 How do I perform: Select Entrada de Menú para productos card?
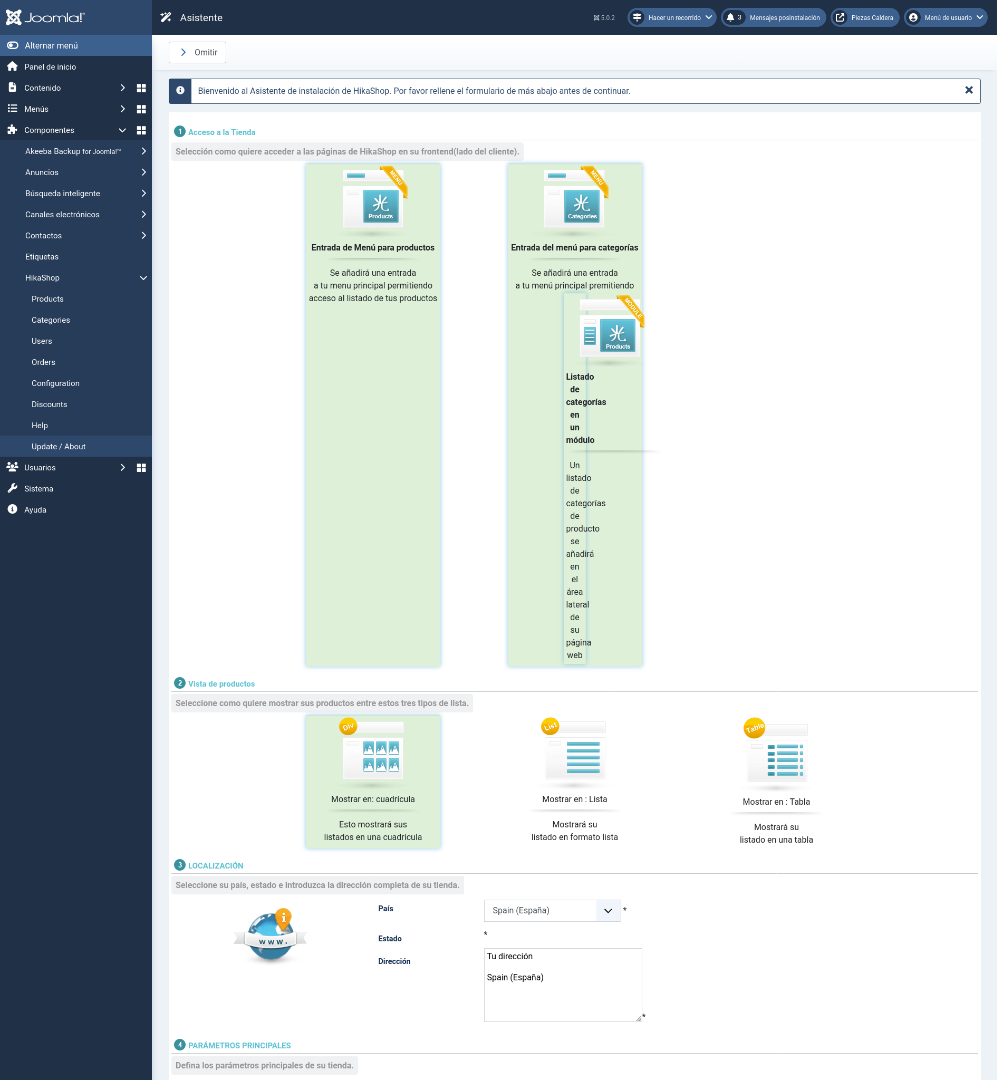(x=373, y=415)
